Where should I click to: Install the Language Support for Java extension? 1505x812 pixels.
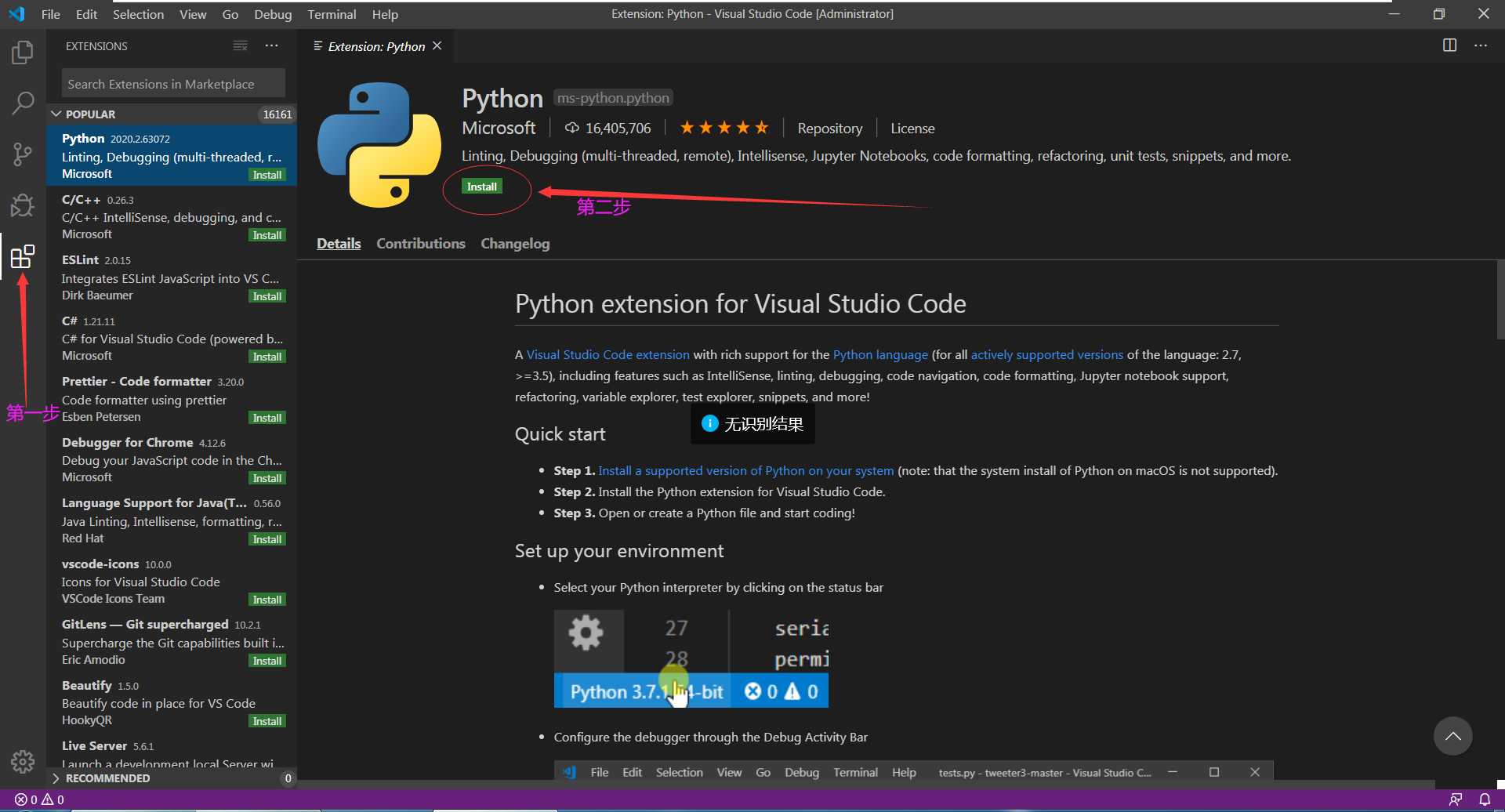click(267, 539)
